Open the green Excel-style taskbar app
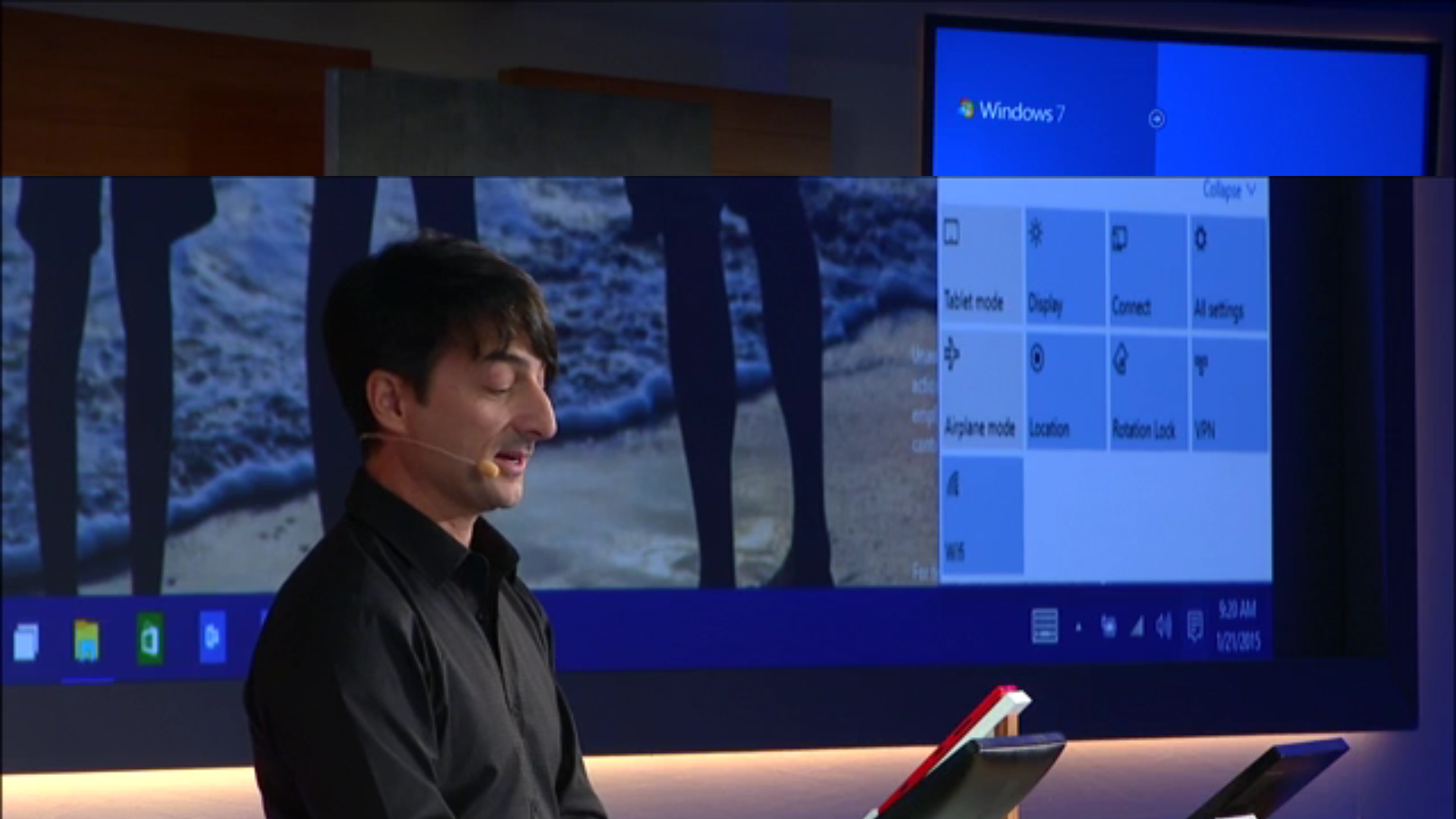The image size is (1456, 819). pyautogui.click(x=149, y=639)
